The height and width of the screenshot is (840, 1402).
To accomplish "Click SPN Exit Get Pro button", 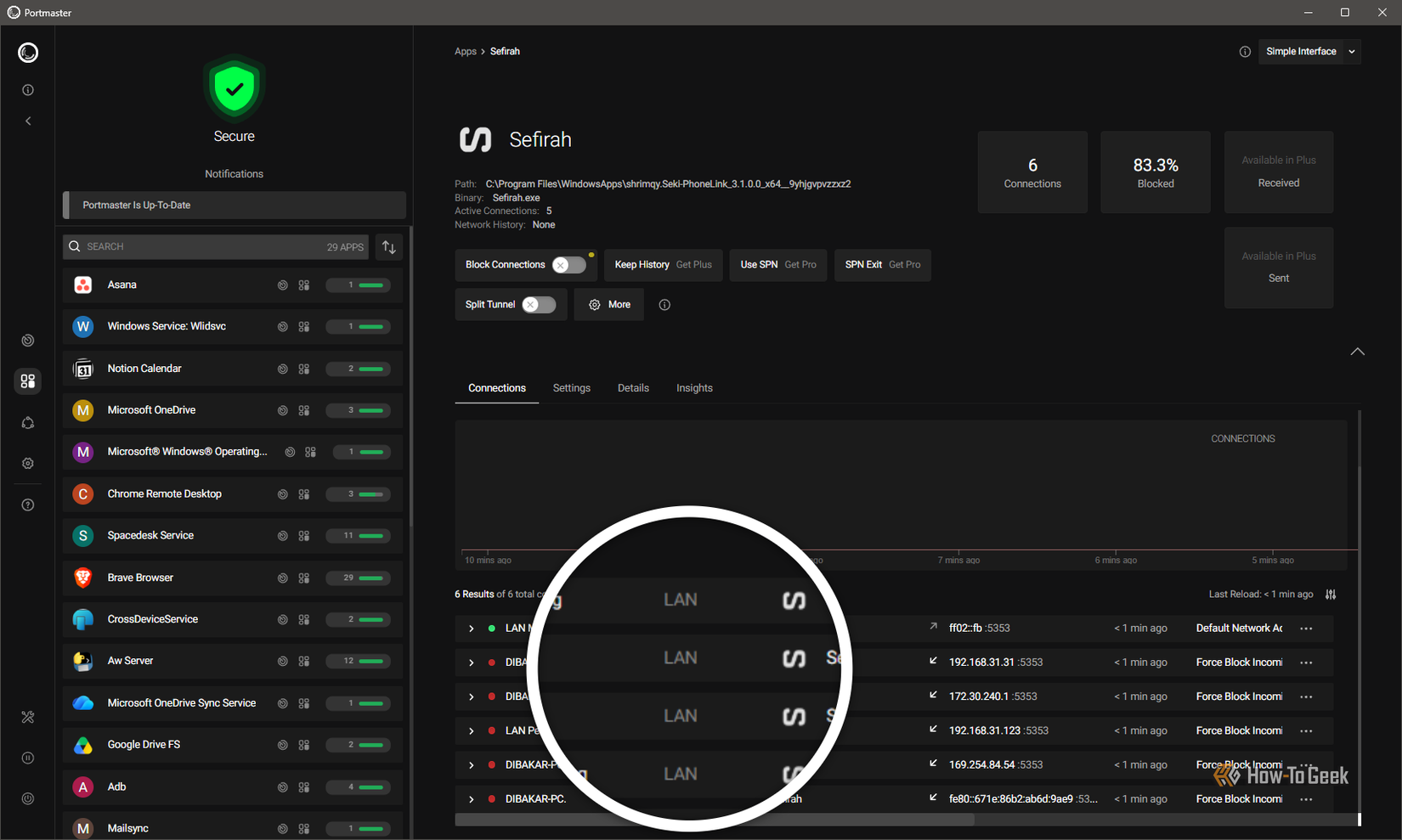I will pyautogui.click(x=883, y=265).
